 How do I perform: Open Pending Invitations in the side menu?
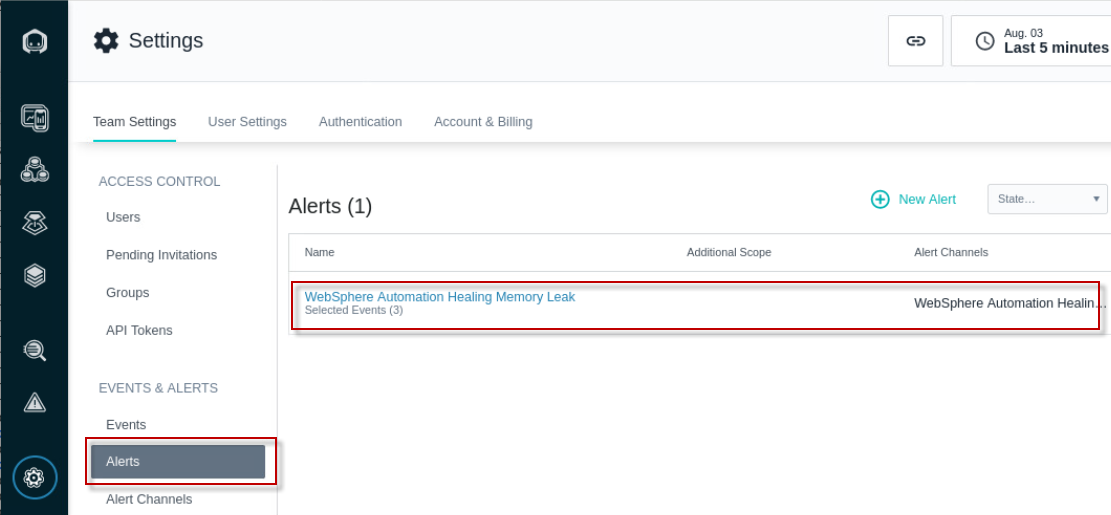click(x=162, y=255)
